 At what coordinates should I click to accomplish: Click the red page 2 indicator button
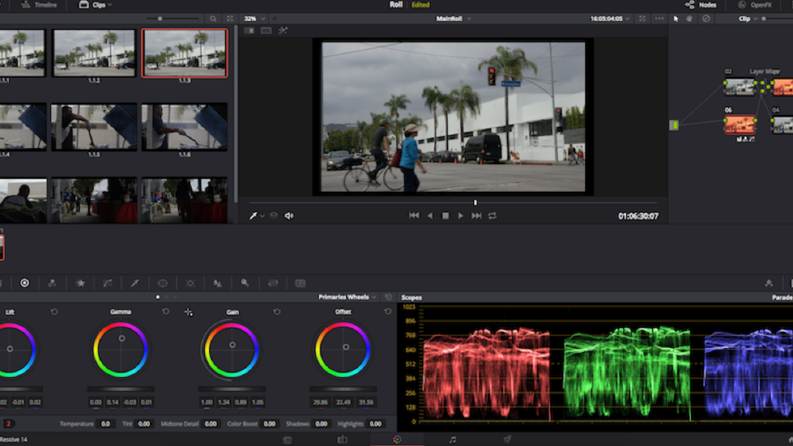click(x=9, y=424)
